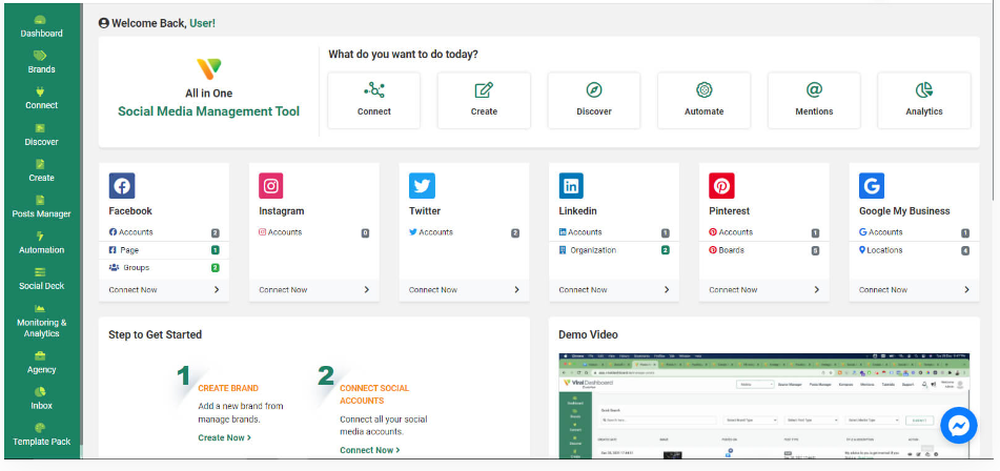Click the Monitoring & Analytics chart icon
This screenshot has width=1000, height=471.
click(40, 308)
